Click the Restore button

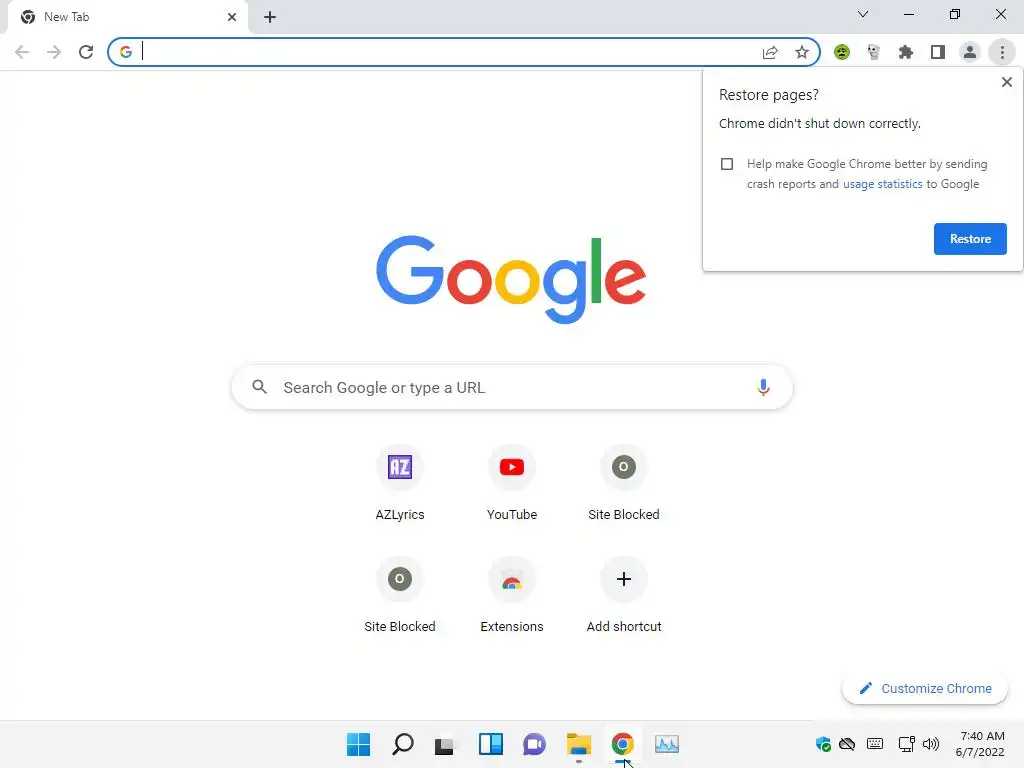click(x=970, y=239)
